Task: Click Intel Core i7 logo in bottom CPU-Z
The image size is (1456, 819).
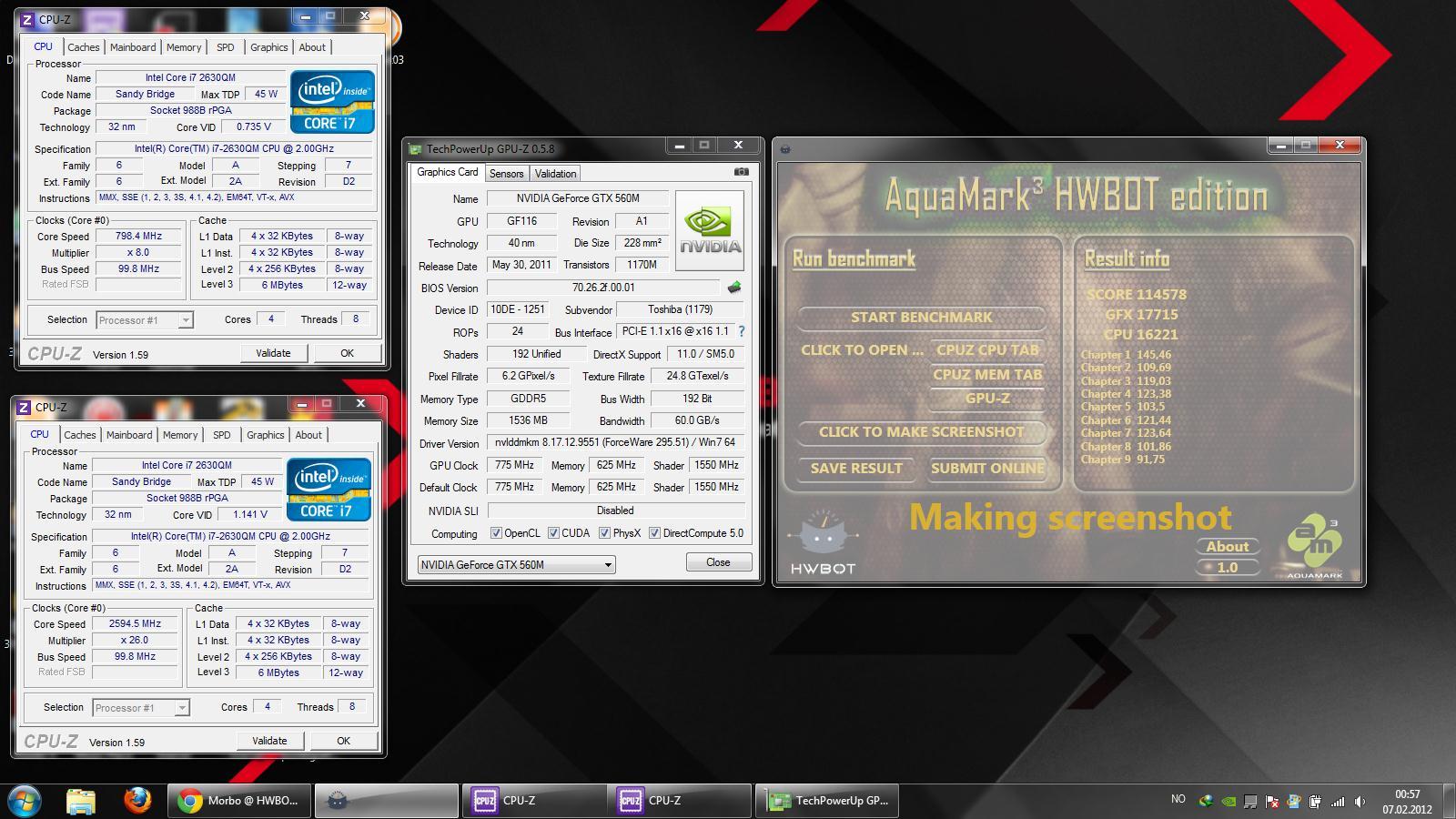Action: [329, 490]
